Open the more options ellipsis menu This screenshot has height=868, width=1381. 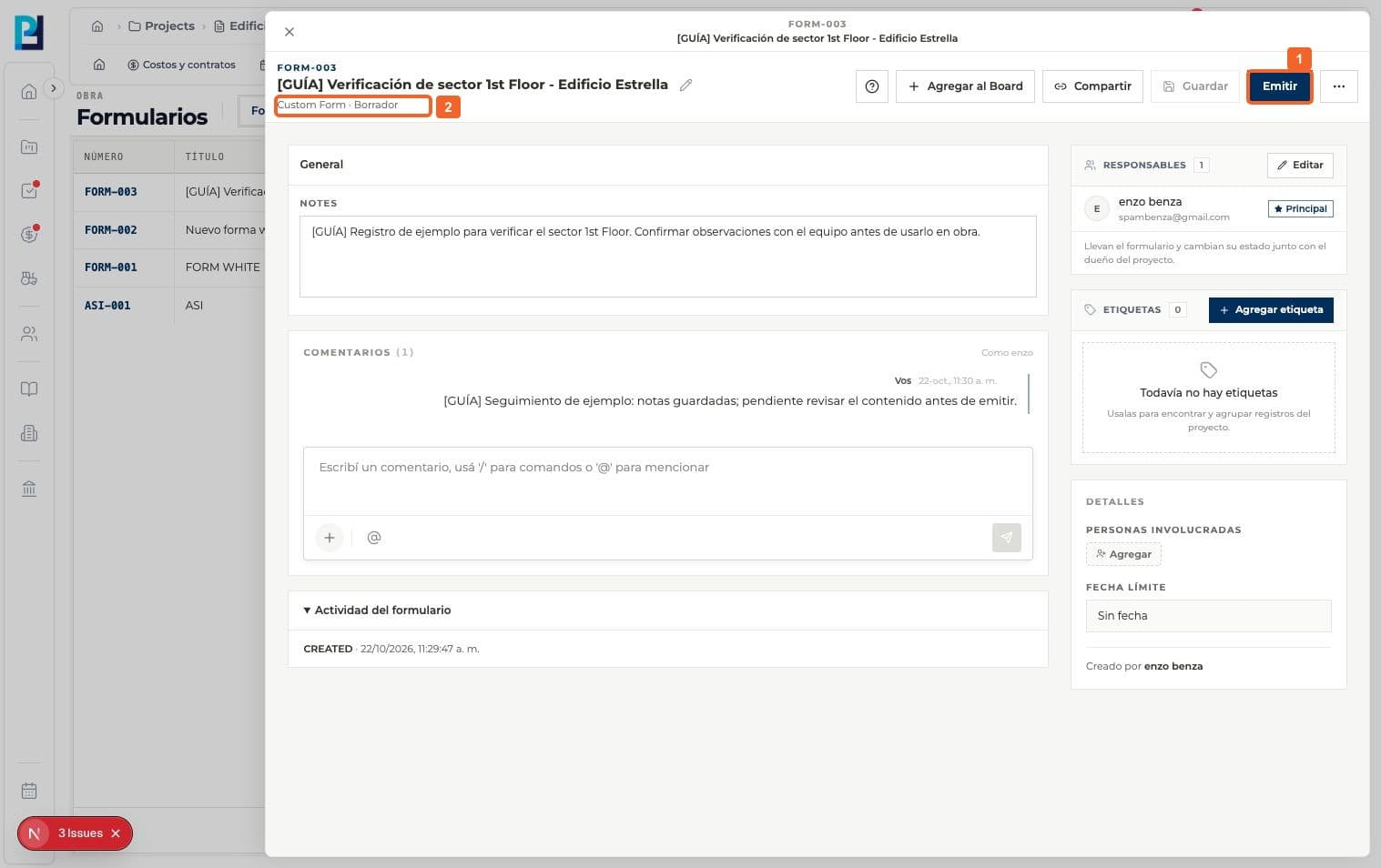coord(1338,86)
